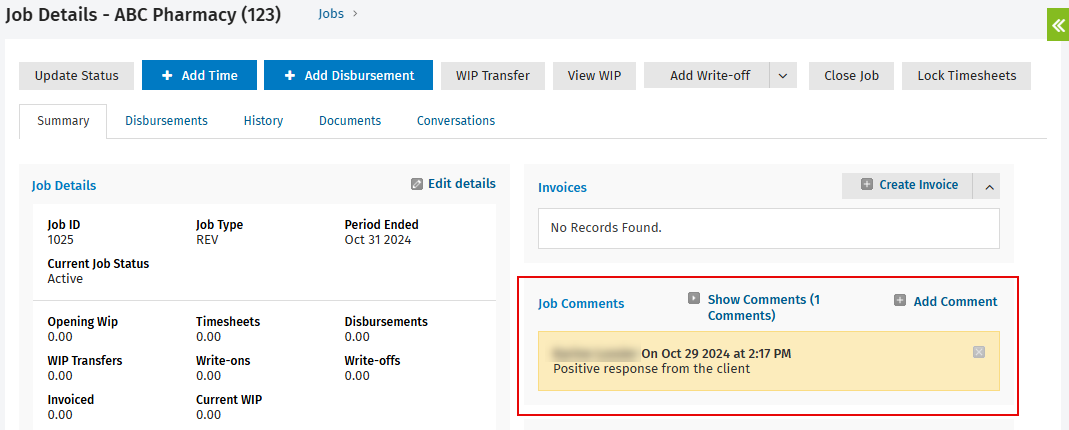Screen dimensions: 1069x430
Task: Click the page title Job Details - ABC Pharmacy (123)
Action: coord(143,14)
